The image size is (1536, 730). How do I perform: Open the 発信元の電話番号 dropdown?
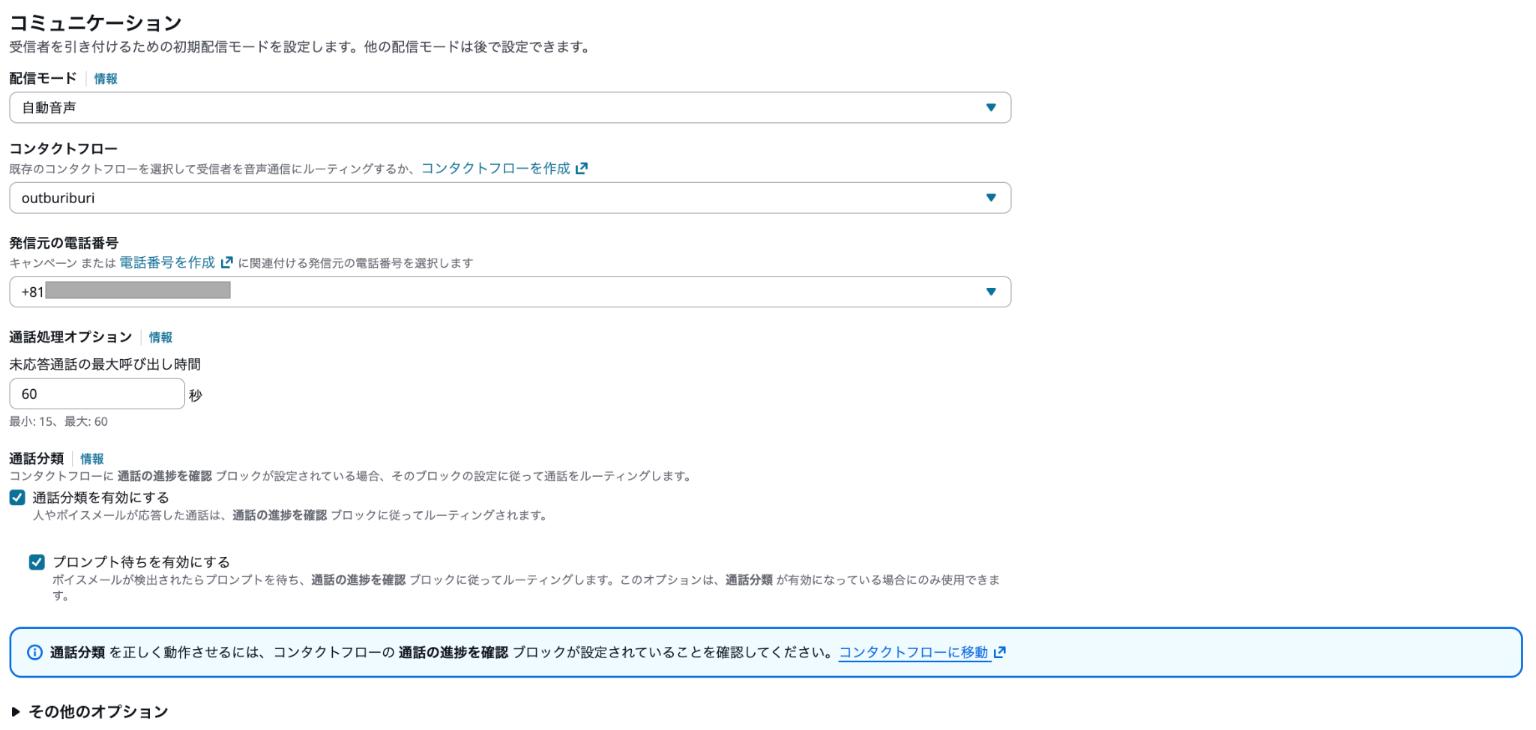click(510, 291)
